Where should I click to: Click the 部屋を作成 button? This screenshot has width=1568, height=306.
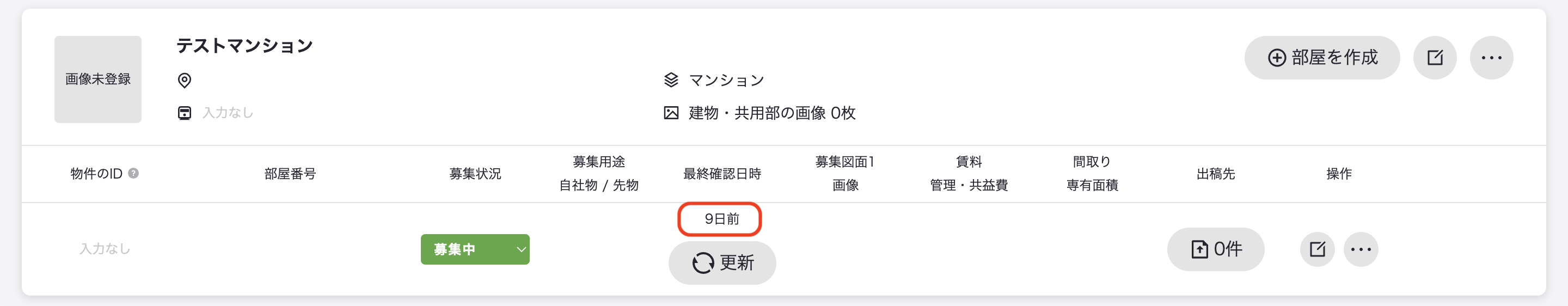(x=1321, y=57)
